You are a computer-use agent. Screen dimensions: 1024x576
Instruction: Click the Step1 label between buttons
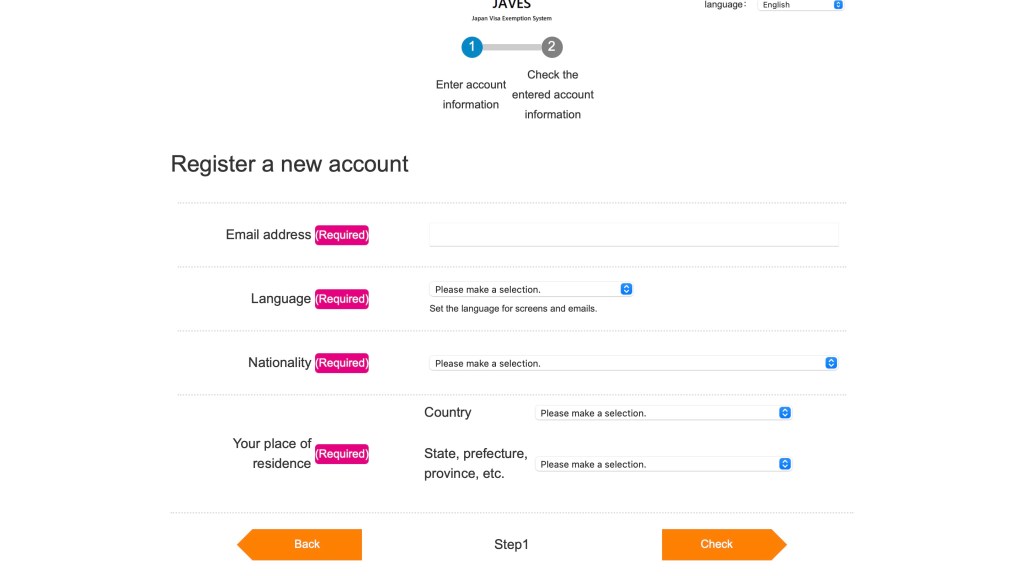pyautogui.click(x=511, y=545)
